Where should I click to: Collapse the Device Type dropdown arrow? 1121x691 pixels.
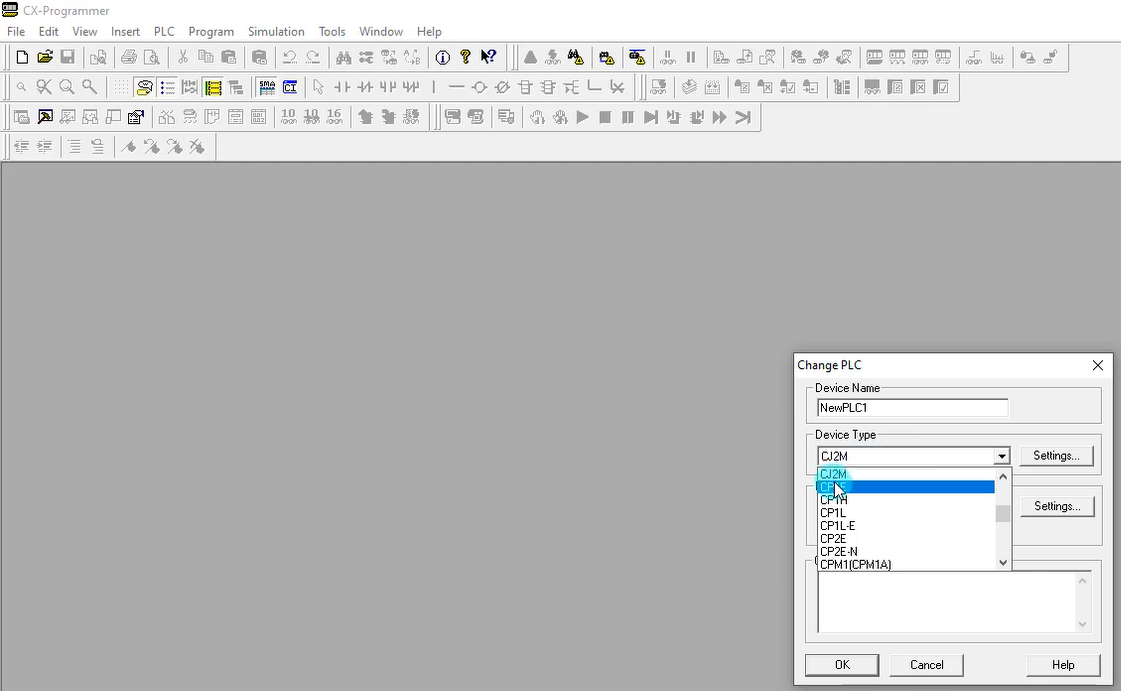(1001, 456)
